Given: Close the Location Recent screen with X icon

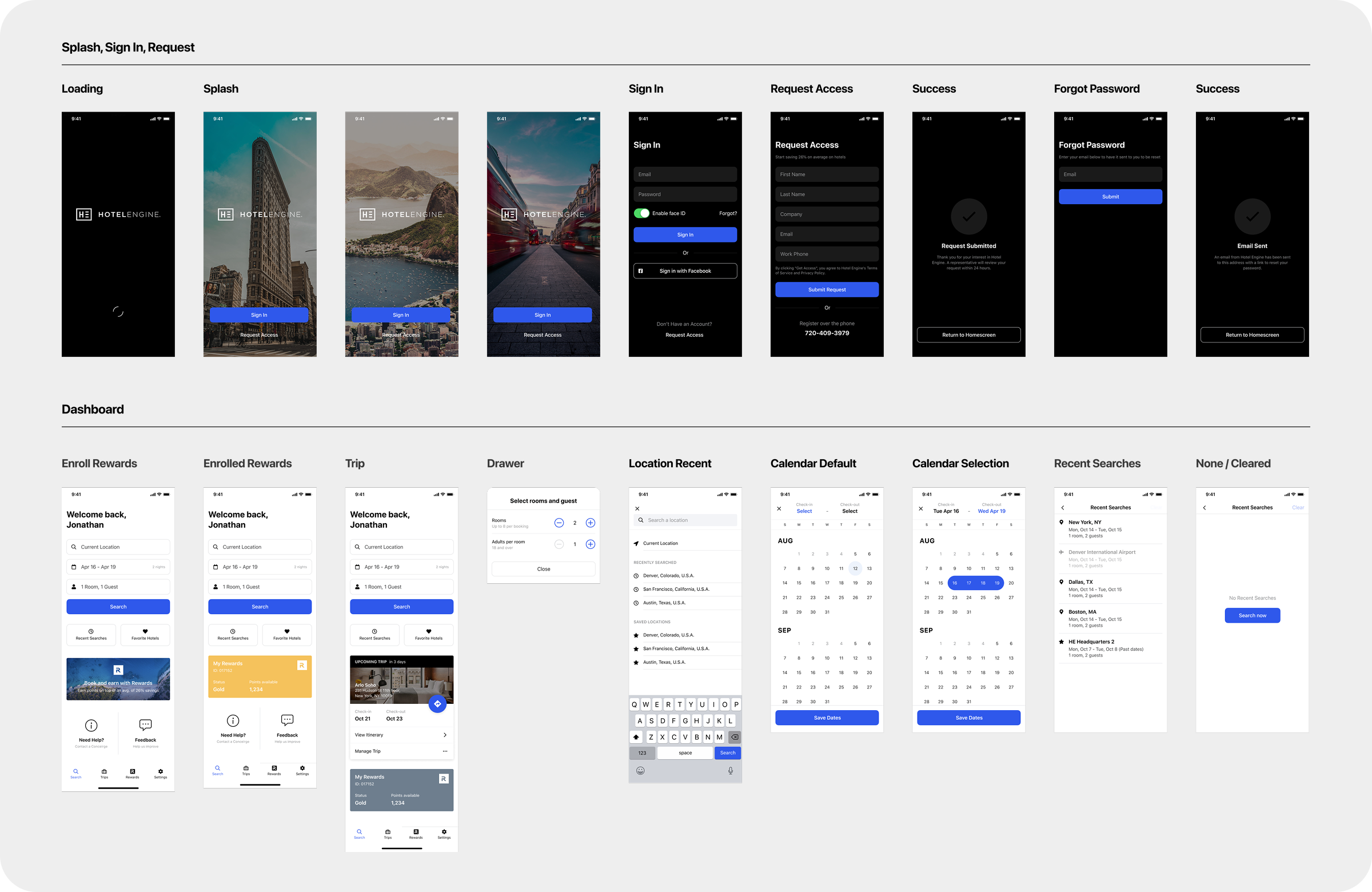Looking at the screenshot, I should 637,508.
